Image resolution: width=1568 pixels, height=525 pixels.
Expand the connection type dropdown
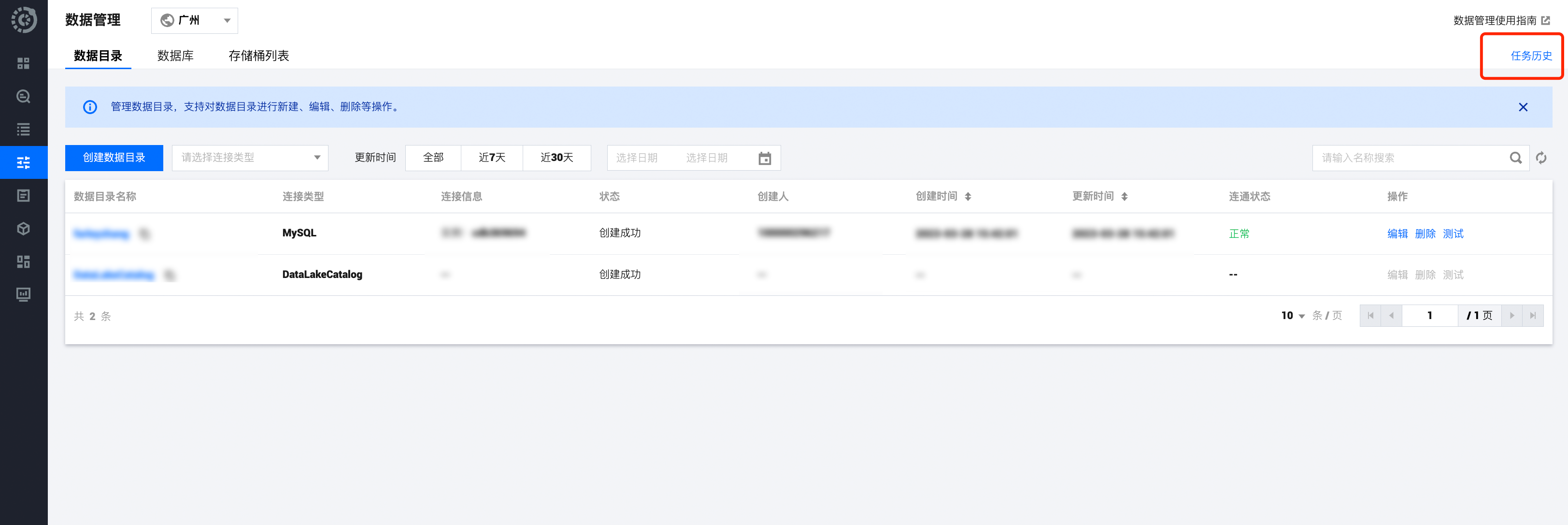click(250, 158)
